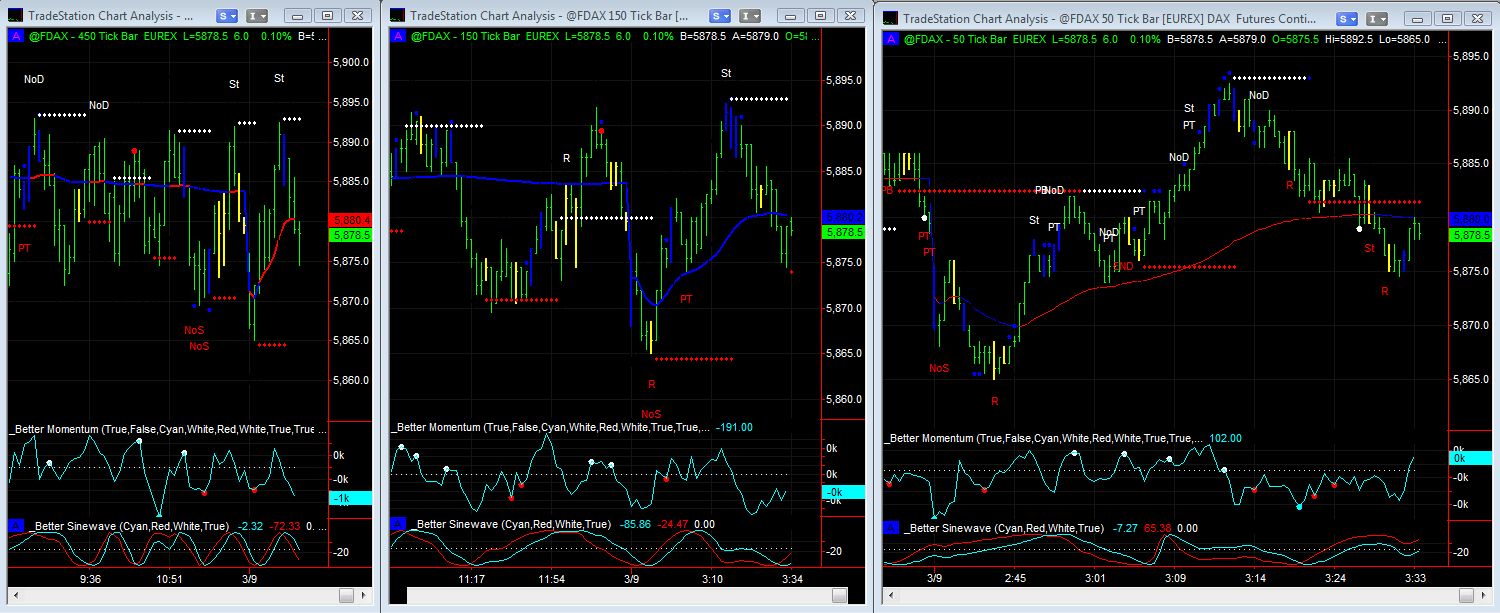Screen dimensions: 1500x613
Task: Open interval link 'I' dropdown in 150 Tick window
Action: pyautogui.click(x=749, y=16)
